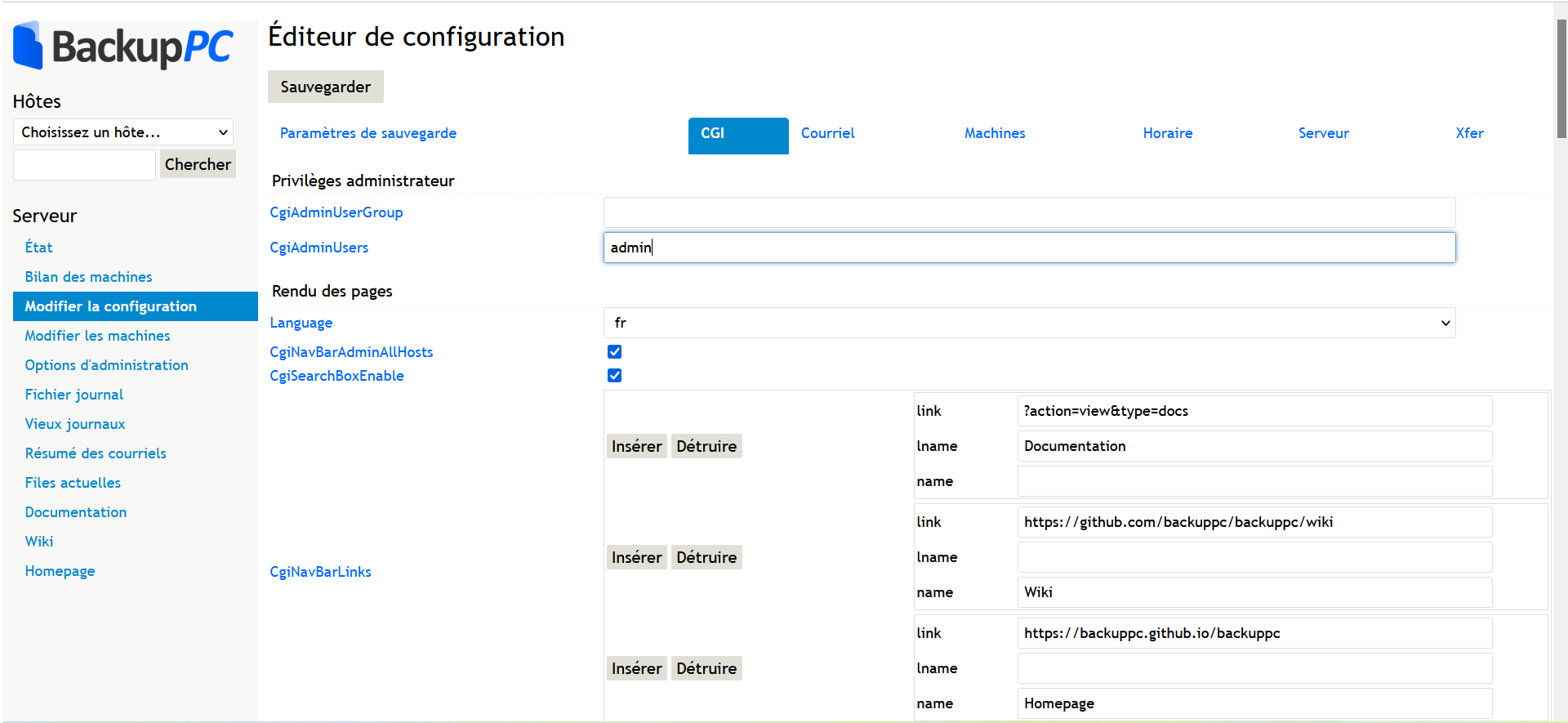Image resolution: width=1568 pixels, height=723 pixels.
Task: Expand the Language dropdown set to fr
Action: point(1029,323)
